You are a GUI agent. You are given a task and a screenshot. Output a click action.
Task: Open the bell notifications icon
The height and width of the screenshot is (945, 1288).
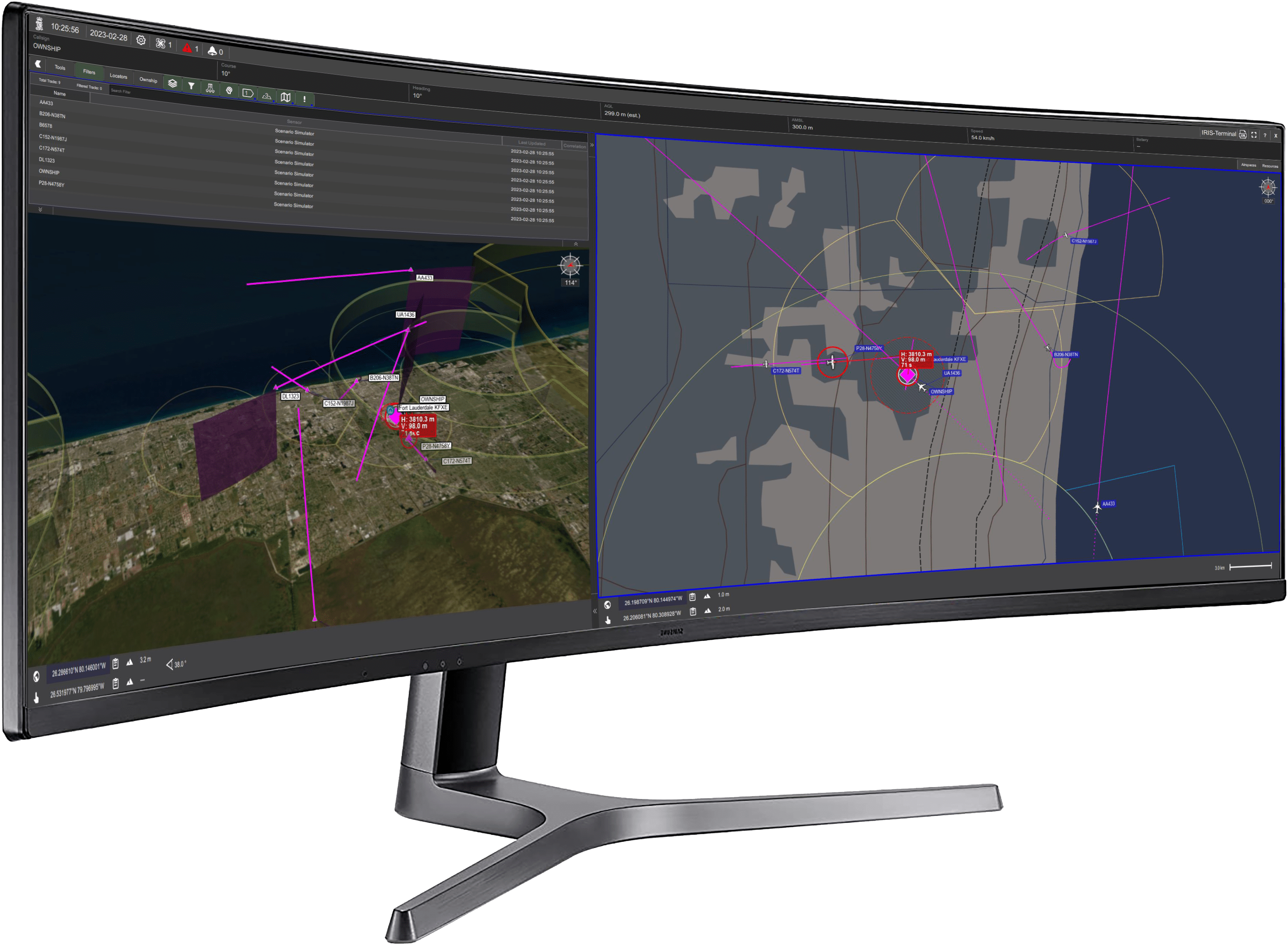pyautogui.click(x=212, y=50)
